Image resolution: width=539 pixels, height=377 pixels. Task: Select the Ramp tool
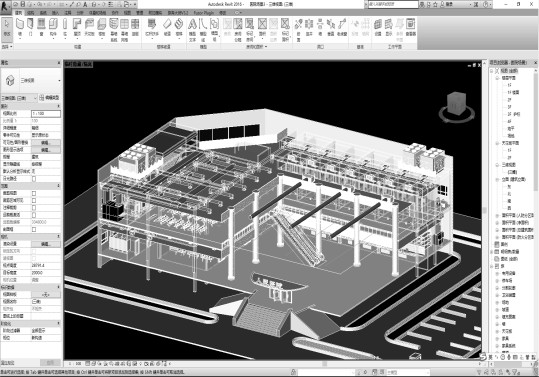[x=167, y=27]
